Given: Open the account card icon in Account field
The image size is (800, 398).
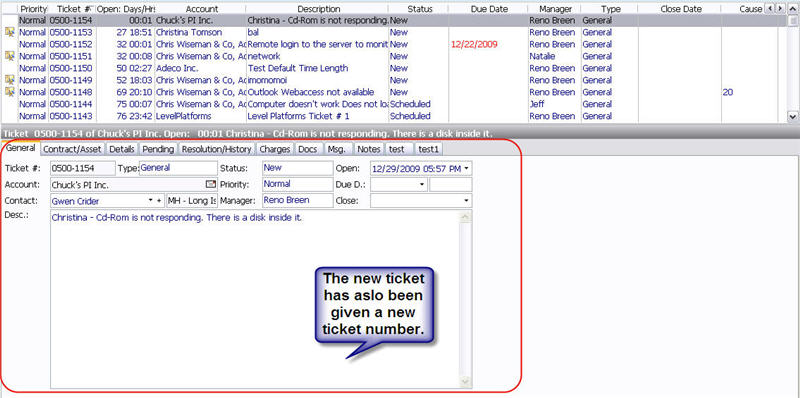Looking at the screenshot, I should [210, 184].
